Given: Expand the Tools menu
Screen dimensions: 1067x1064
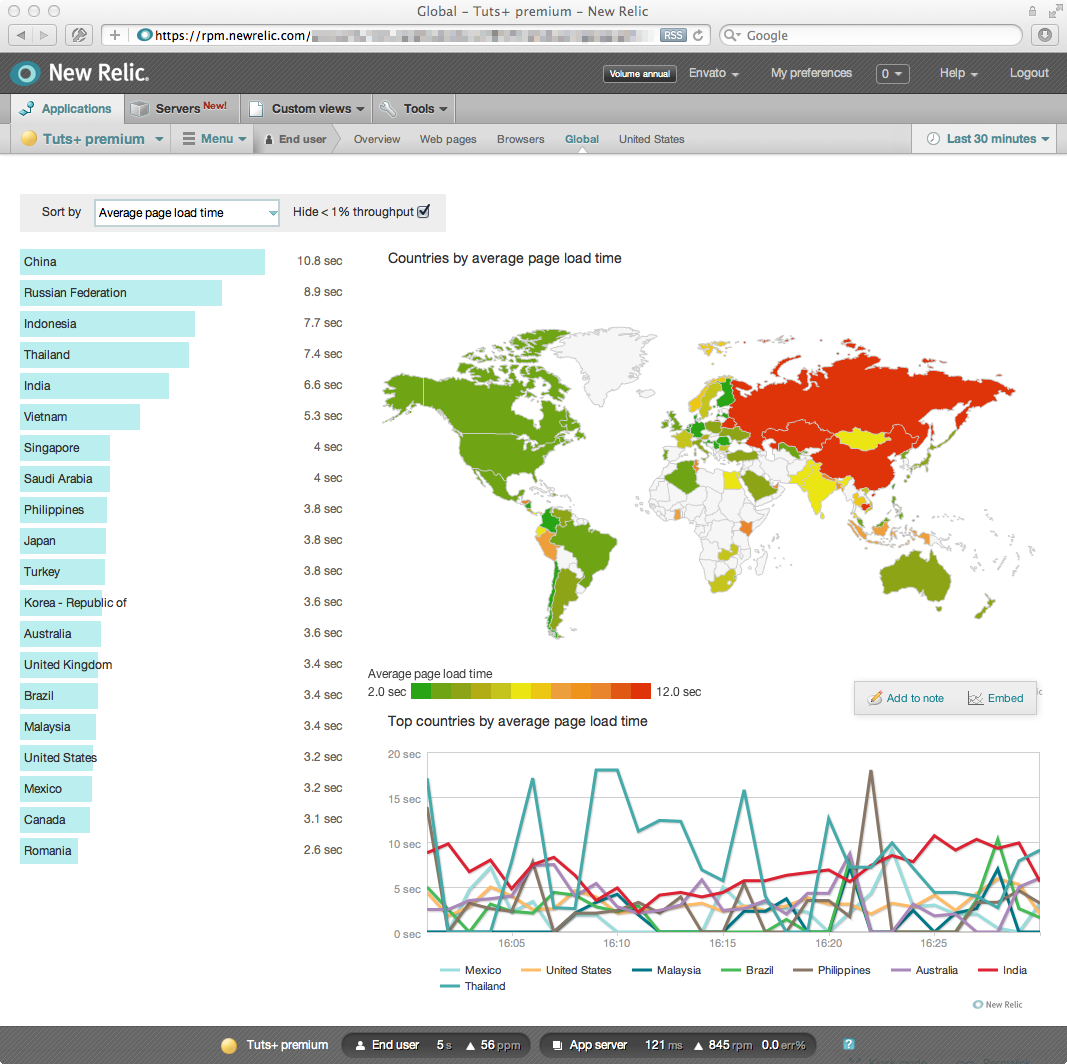Looking at the screenshot, I should pos(414,109).
